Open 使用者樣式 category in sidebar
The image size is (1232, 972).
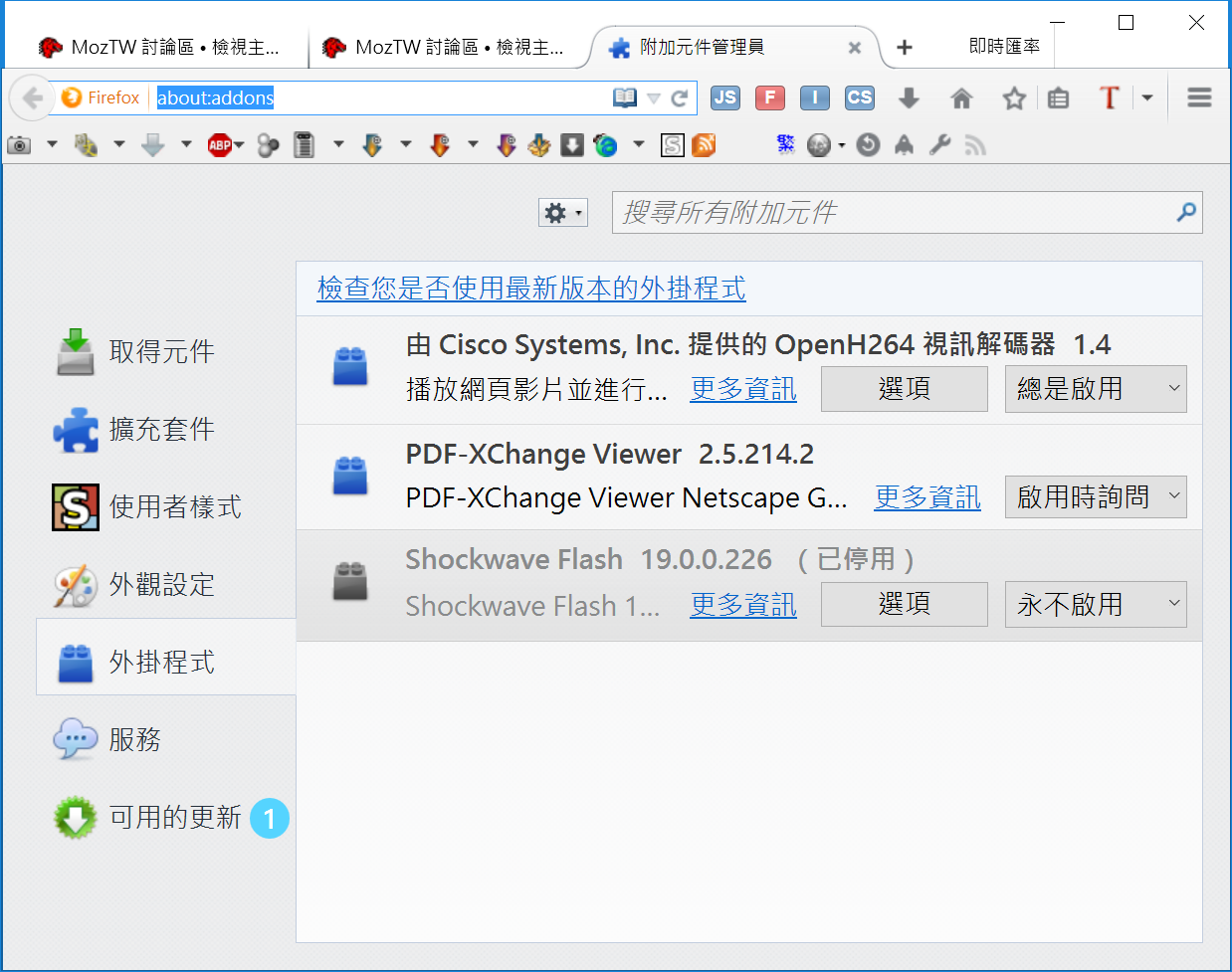pyautogui.click(x=165, y=506)
